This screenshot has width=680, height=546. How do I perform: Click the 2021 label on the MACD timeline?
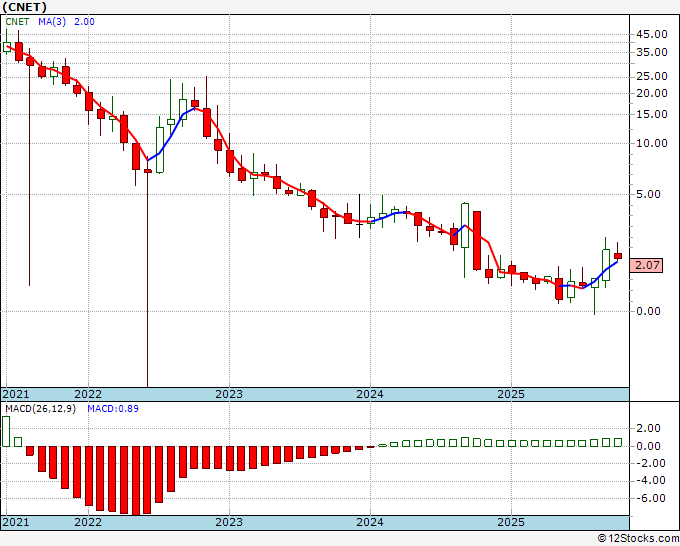coord(16,522)
